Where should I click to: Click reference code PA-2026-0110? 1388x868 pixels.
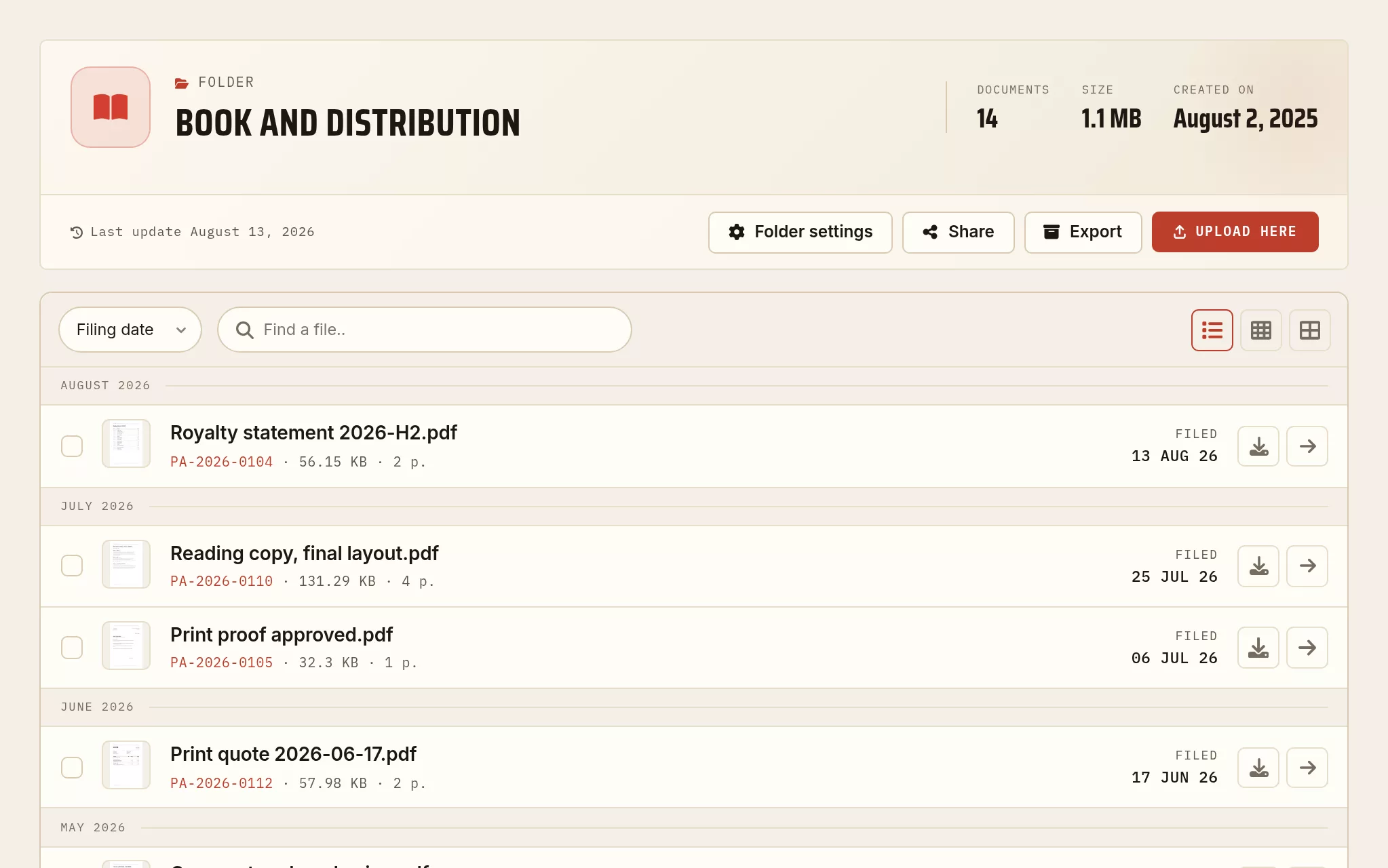click(221, 581)
